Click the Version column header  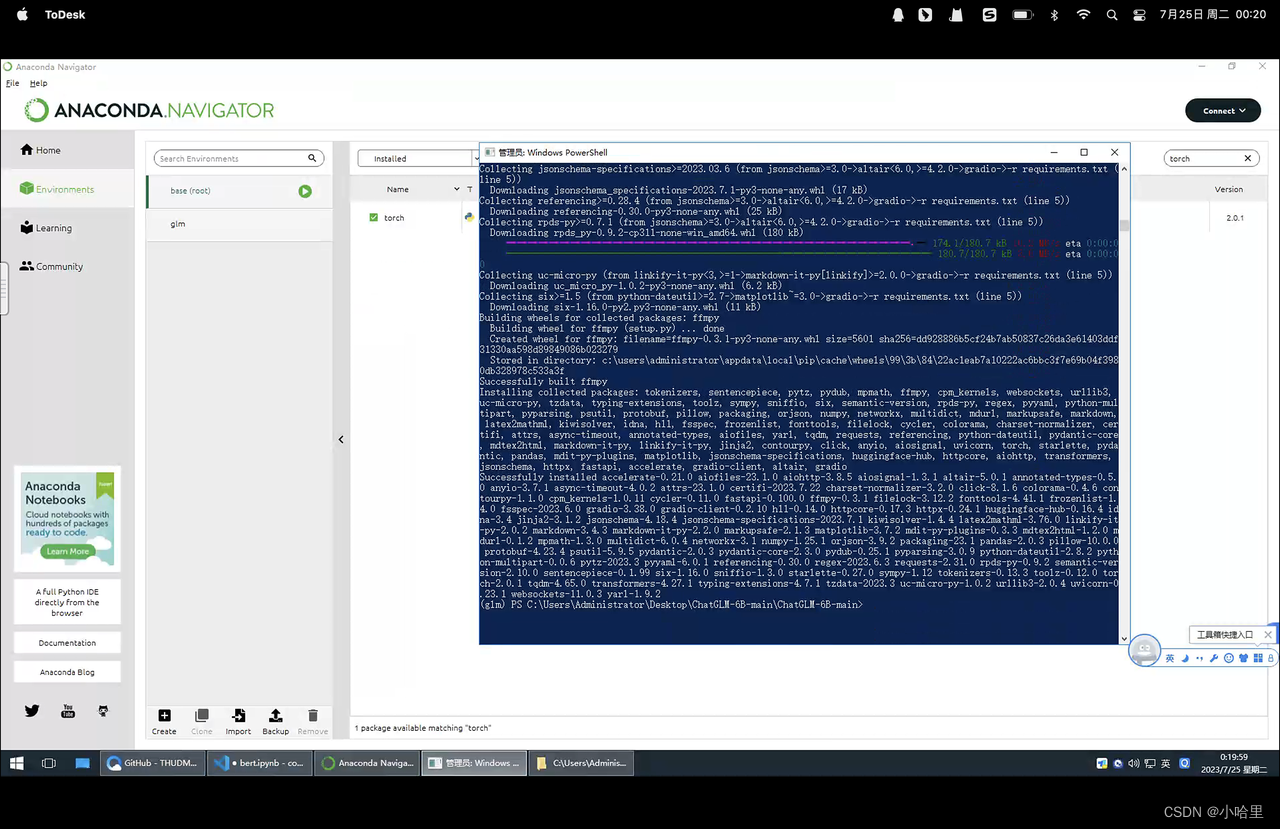[1229, 189]
